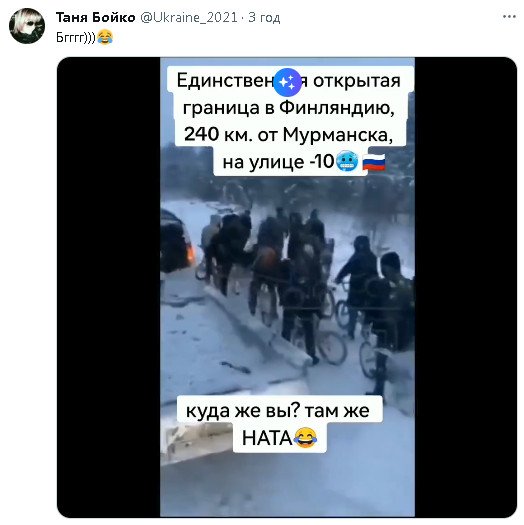Click the car taillight in the video
This screenshot has width=524, height=525.
[191, 256]
